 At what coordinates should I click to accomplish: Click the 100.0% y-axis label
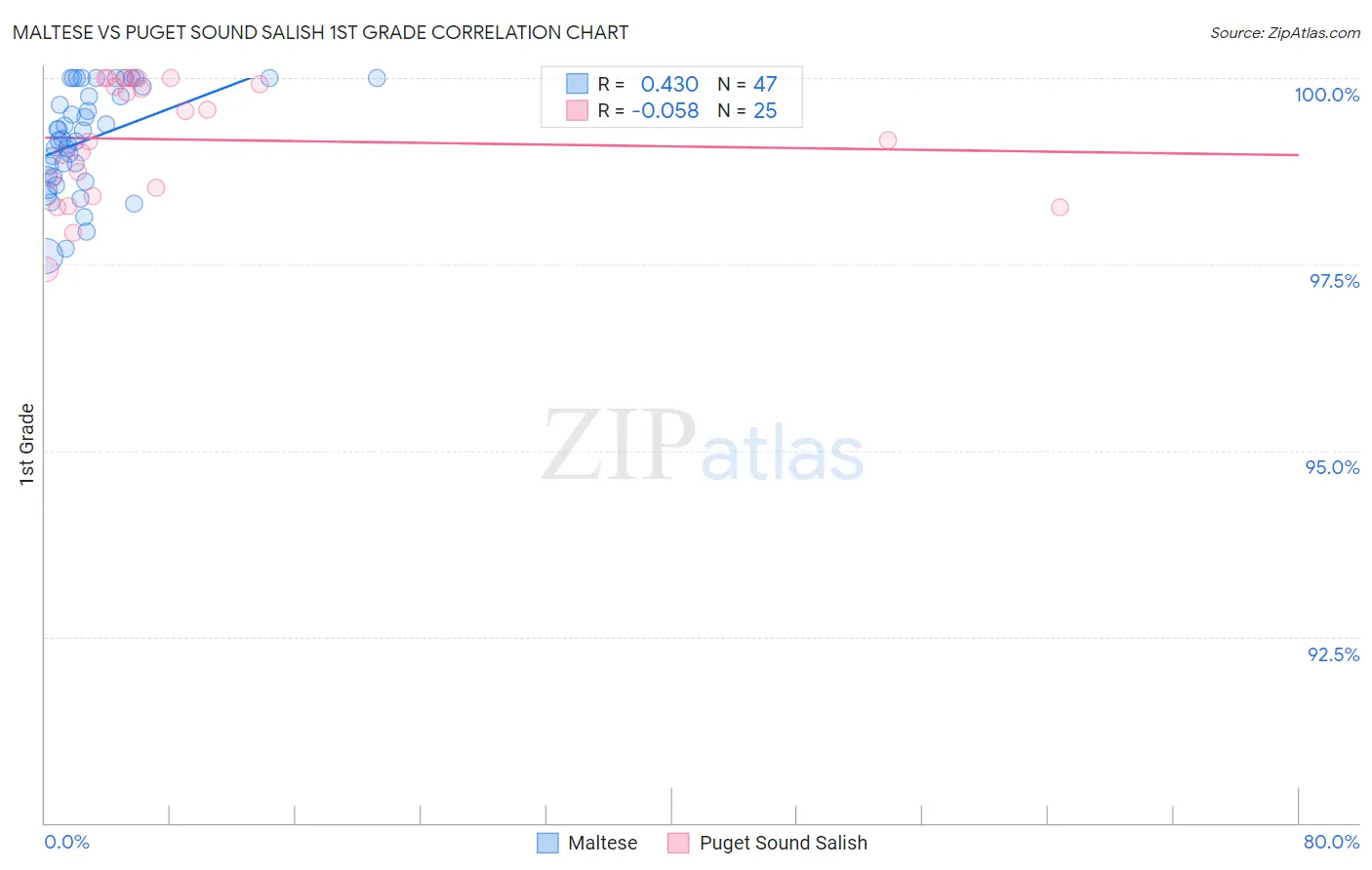tap(1327, 95)
